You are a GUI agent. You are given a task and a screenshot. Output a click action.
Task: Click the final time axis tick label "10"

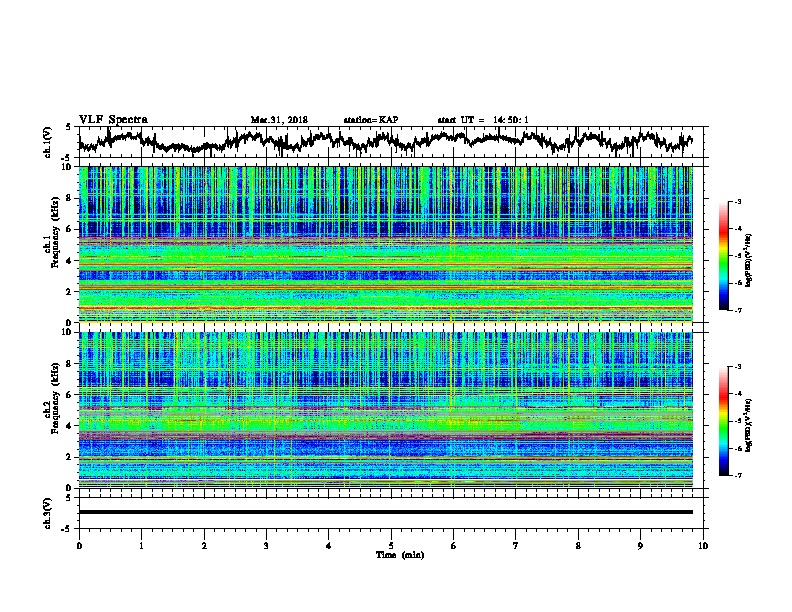click(703, 545)
